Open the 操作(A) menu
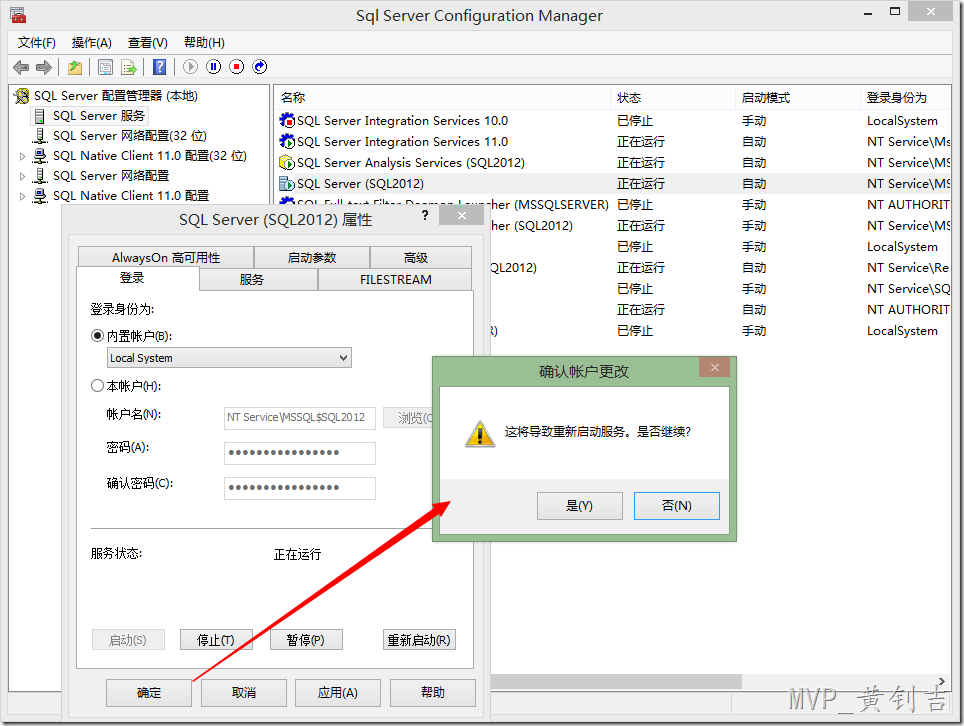Image resolution: width=964 pixels, height=726 pixels. [x=92, y=42]
